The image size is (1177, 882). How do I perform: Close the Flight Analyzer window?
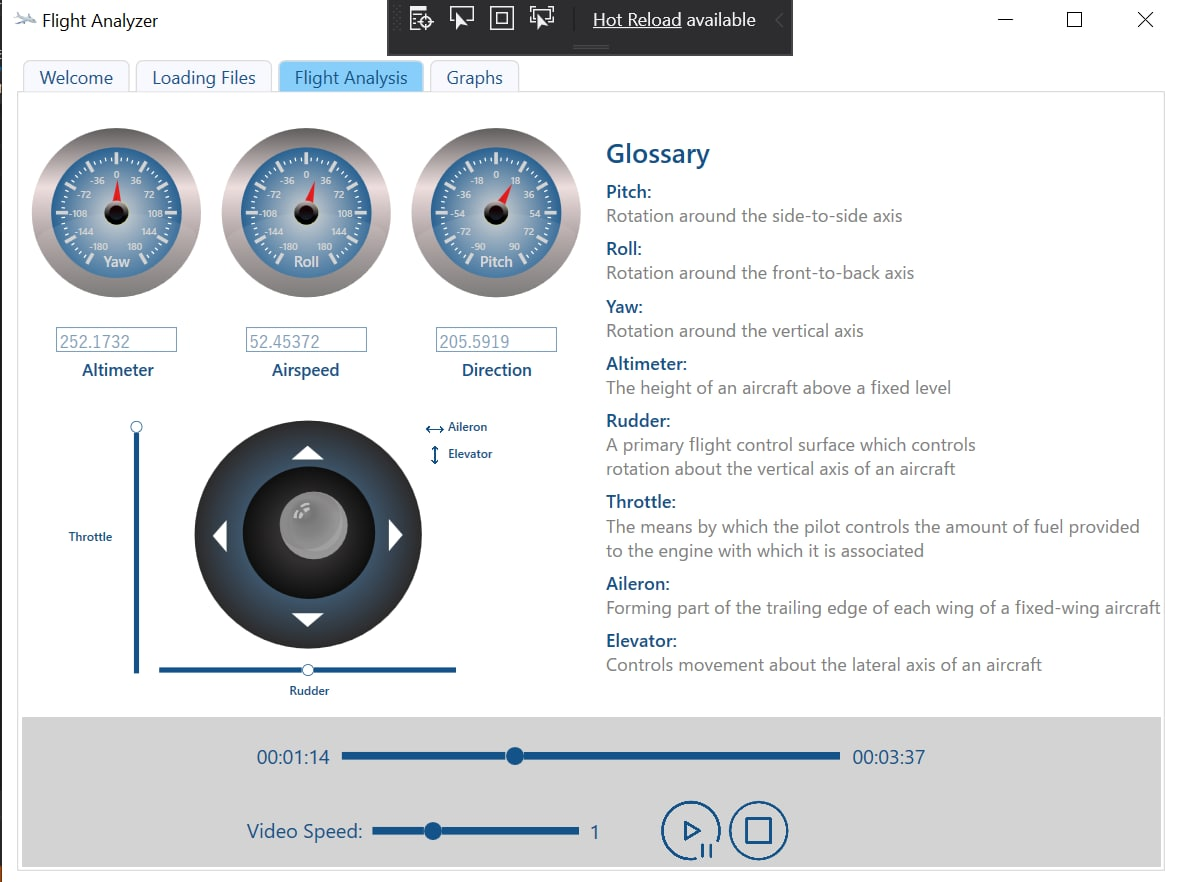coord(1145,20)
